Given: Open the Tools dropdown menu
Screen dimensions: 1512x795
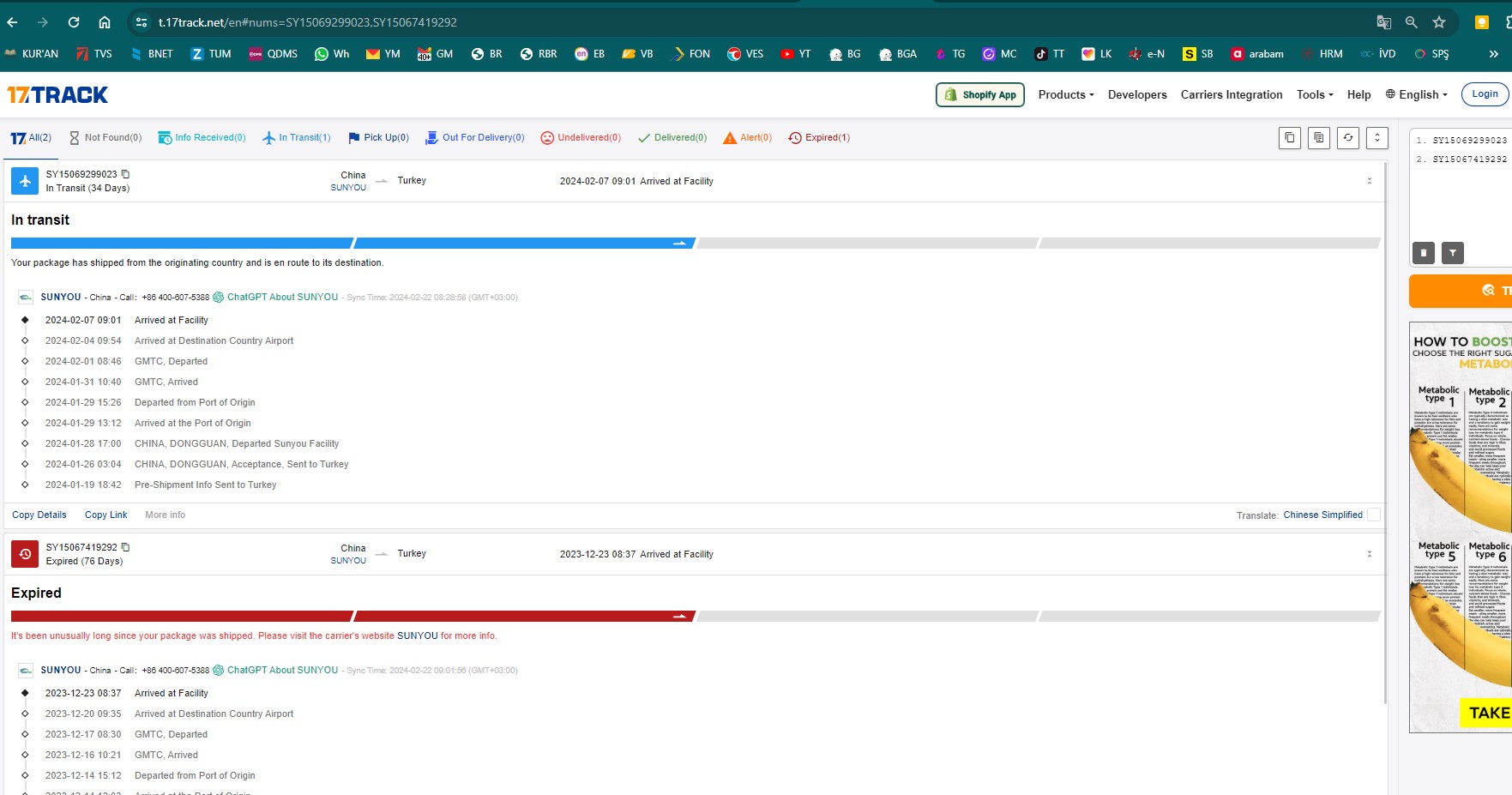Looking at the screenshot, I should point(1314,95).
